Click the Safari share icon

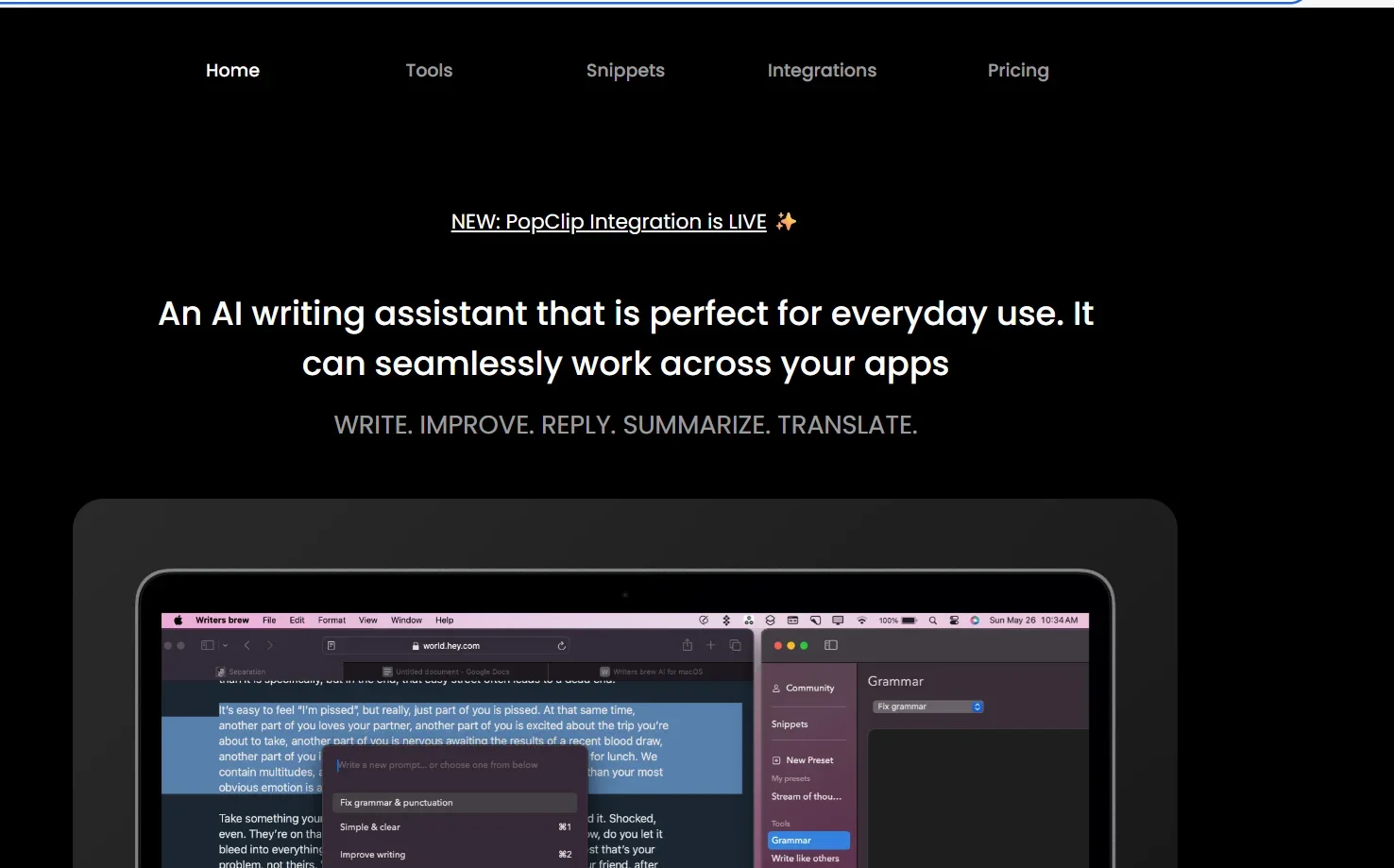coord(688,645)
